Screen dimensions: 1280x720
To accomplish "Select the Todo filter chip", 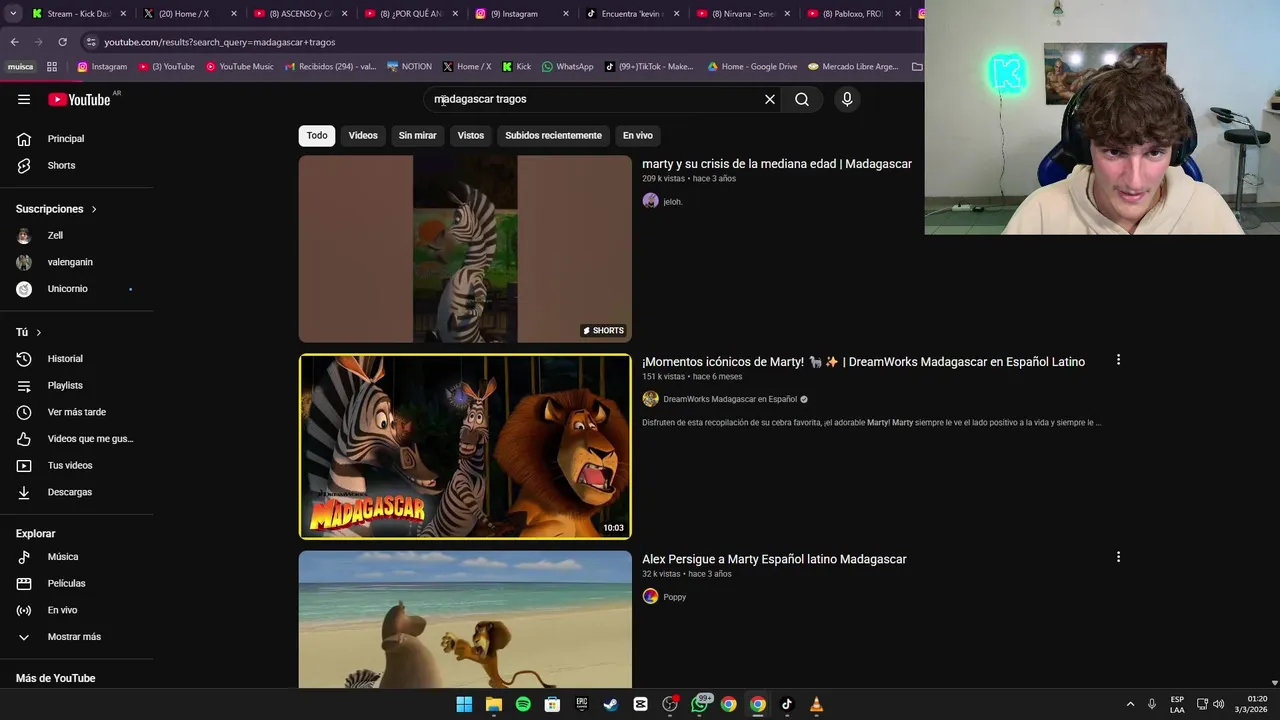I will [x=317, y=135].
